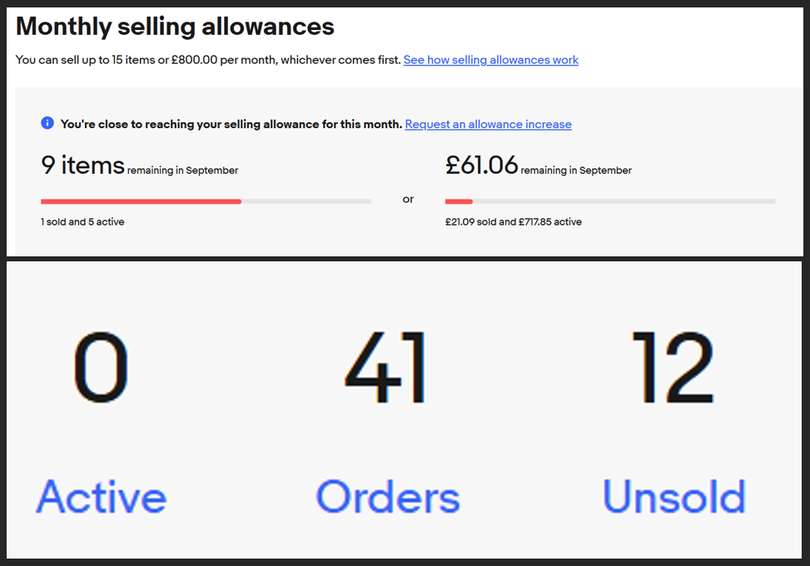Click the 12 unsold count number
The width and height of the screenshot is (810, 566).
[x=673, y=367]
